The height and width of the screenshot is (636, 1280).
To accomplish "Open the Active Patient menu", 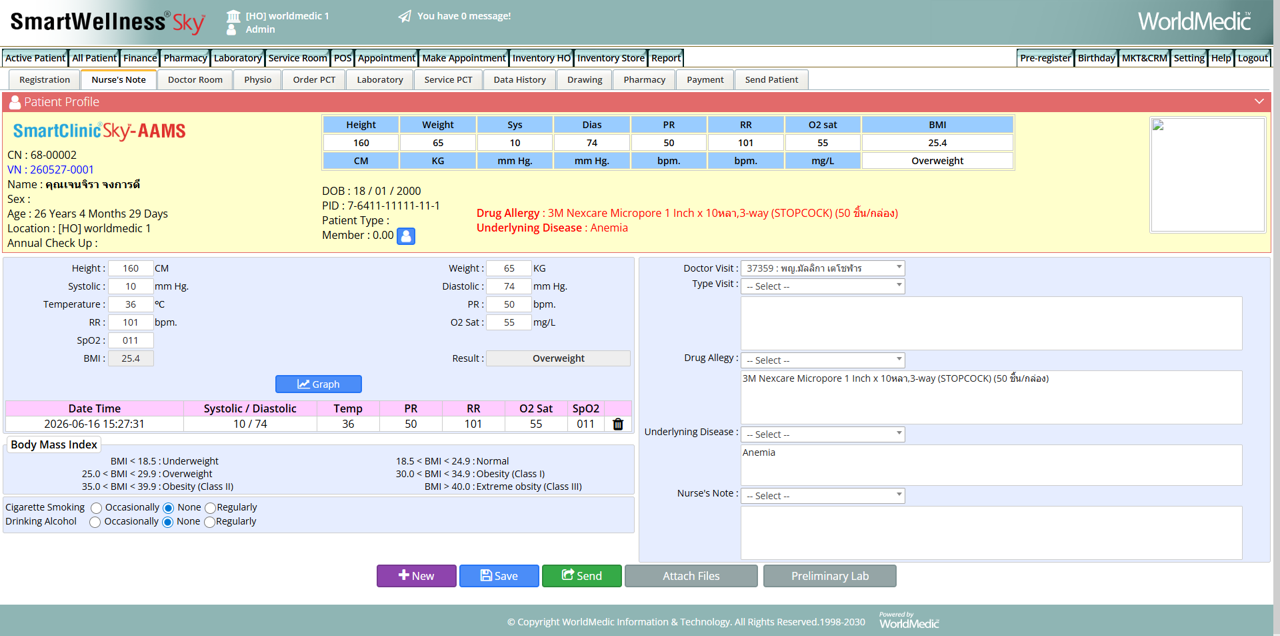I will point(35,58).
